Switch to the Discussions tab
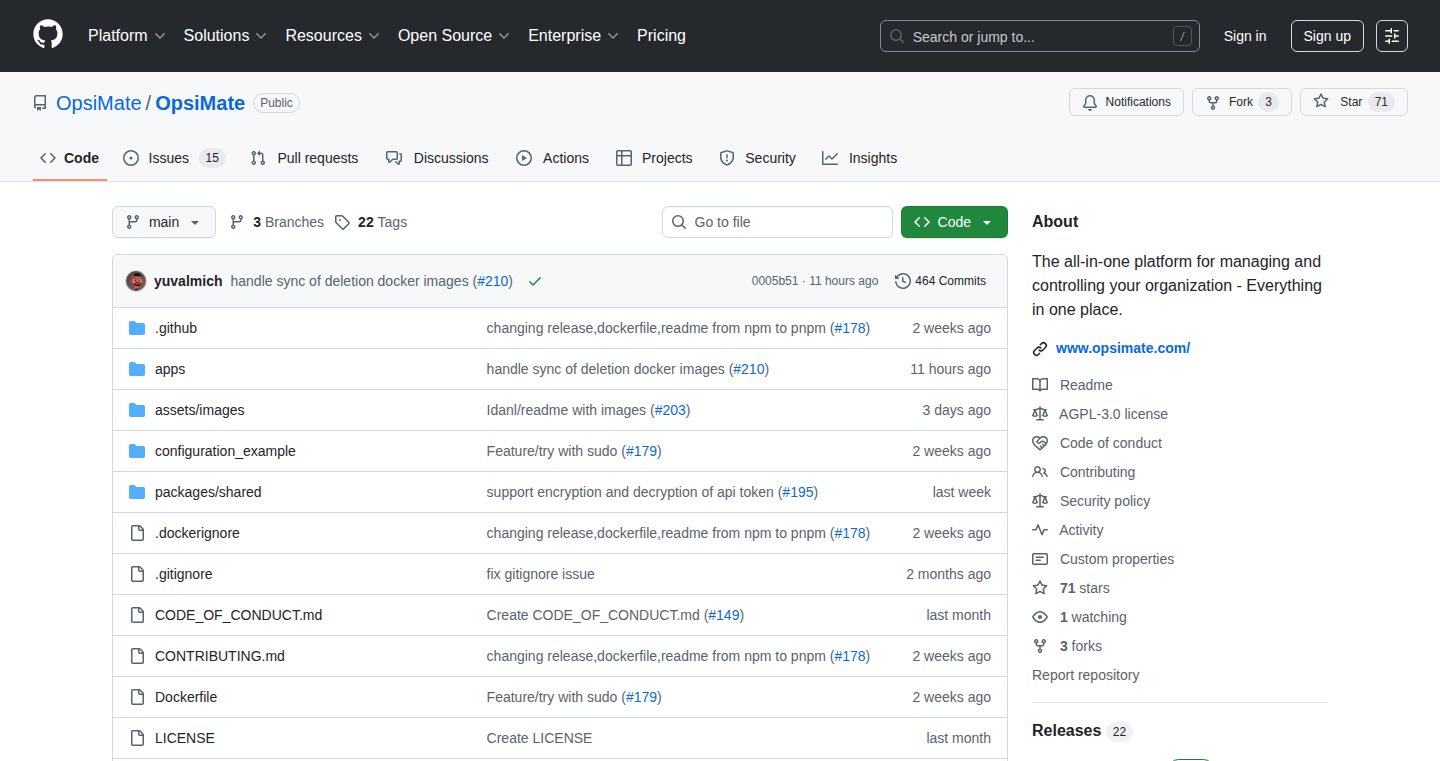 pyautogui.click(x=437, y=158)
